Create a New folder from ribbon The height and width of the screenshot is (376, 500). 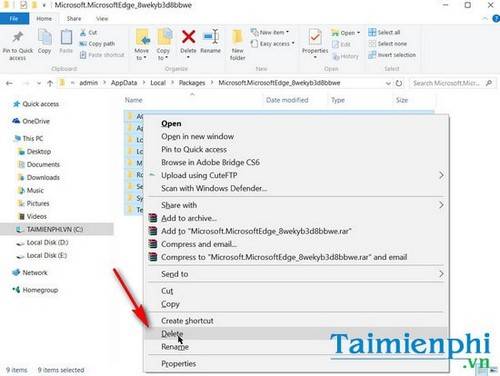[x=237, y=45]
